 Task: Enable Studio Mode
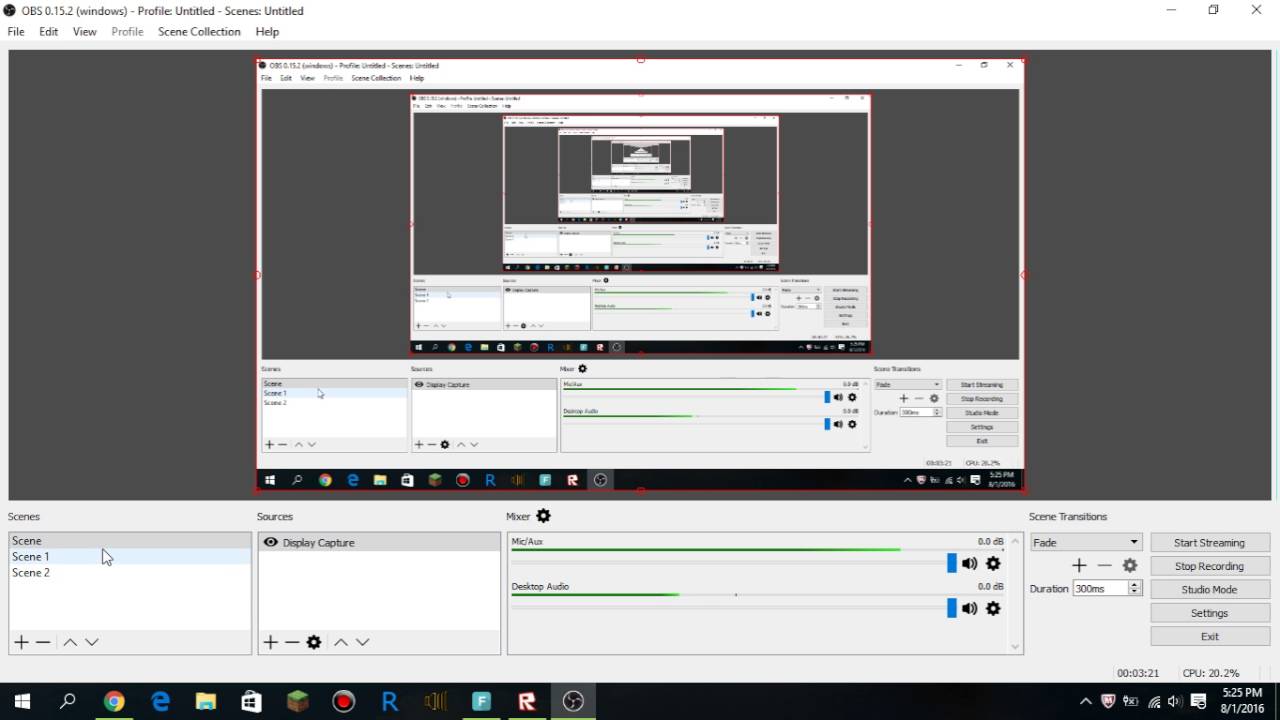pos(1209,589)
